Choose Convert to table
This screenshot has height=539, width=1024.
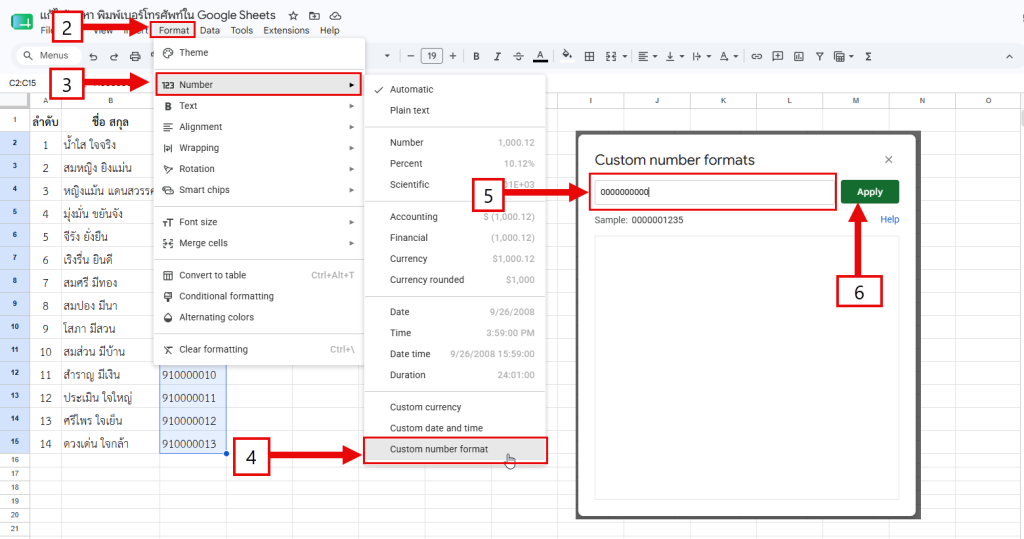[x=259, y=275]
